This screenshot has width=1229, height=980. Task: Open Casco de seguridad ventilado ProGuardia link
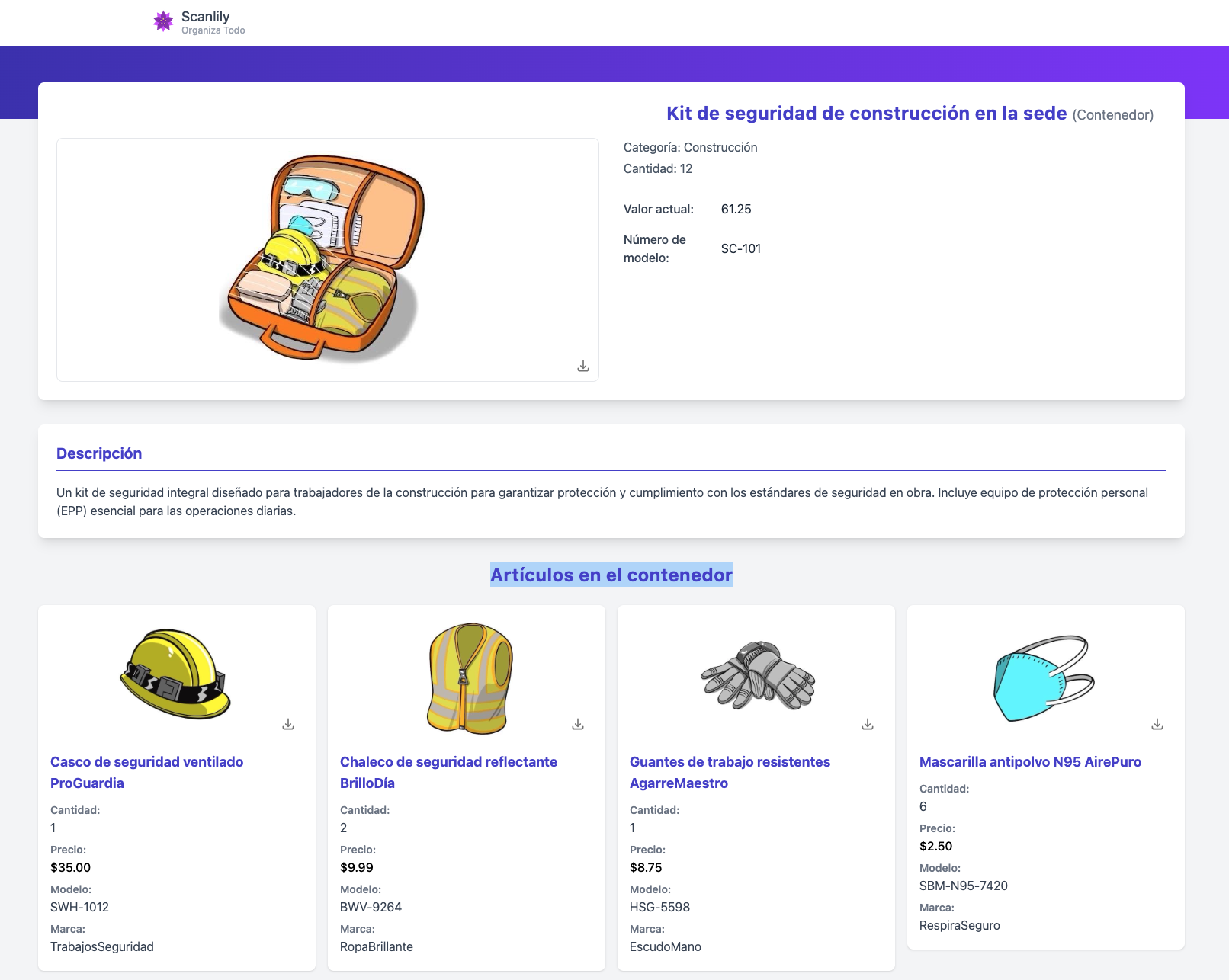pyautogui.click(x=147, y=772)
